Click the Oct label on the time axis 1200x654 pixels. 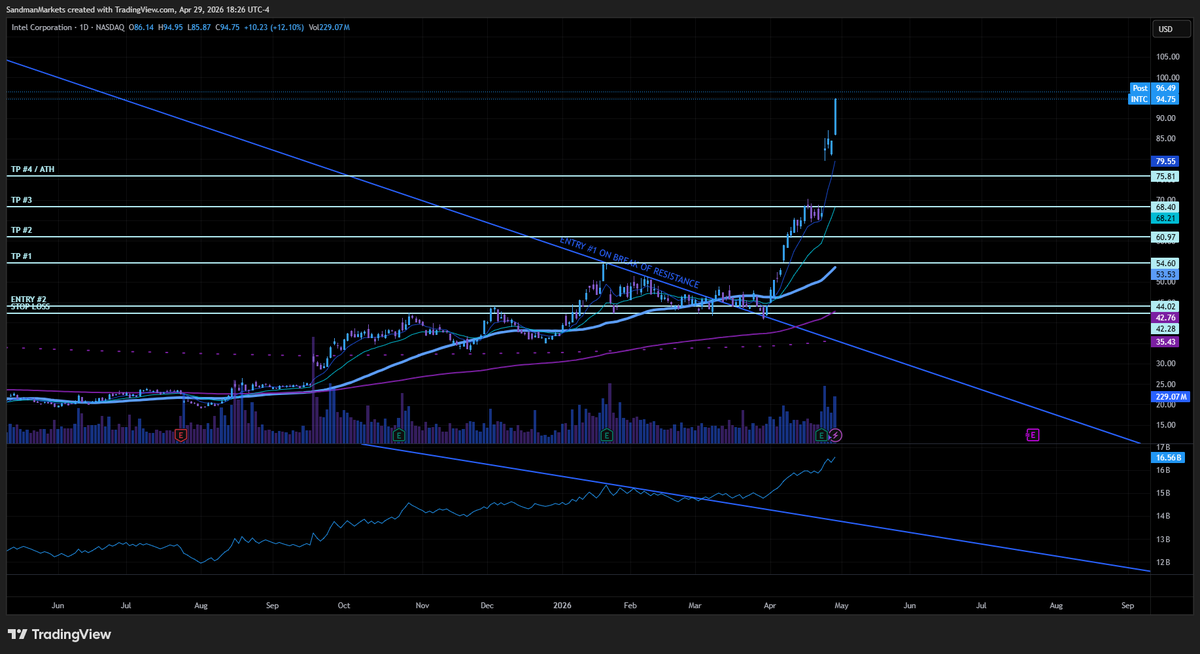[344, 606]
